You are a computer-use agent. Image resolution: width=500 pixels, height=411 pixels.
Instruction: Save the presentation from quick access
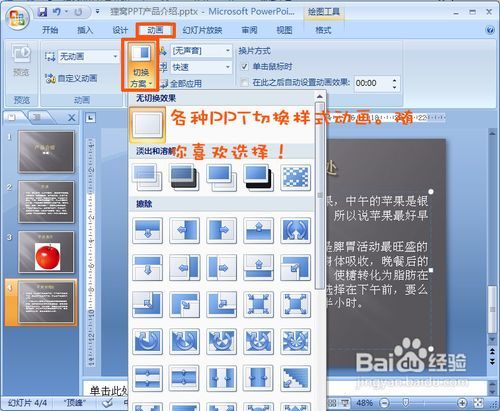point(42,12)
